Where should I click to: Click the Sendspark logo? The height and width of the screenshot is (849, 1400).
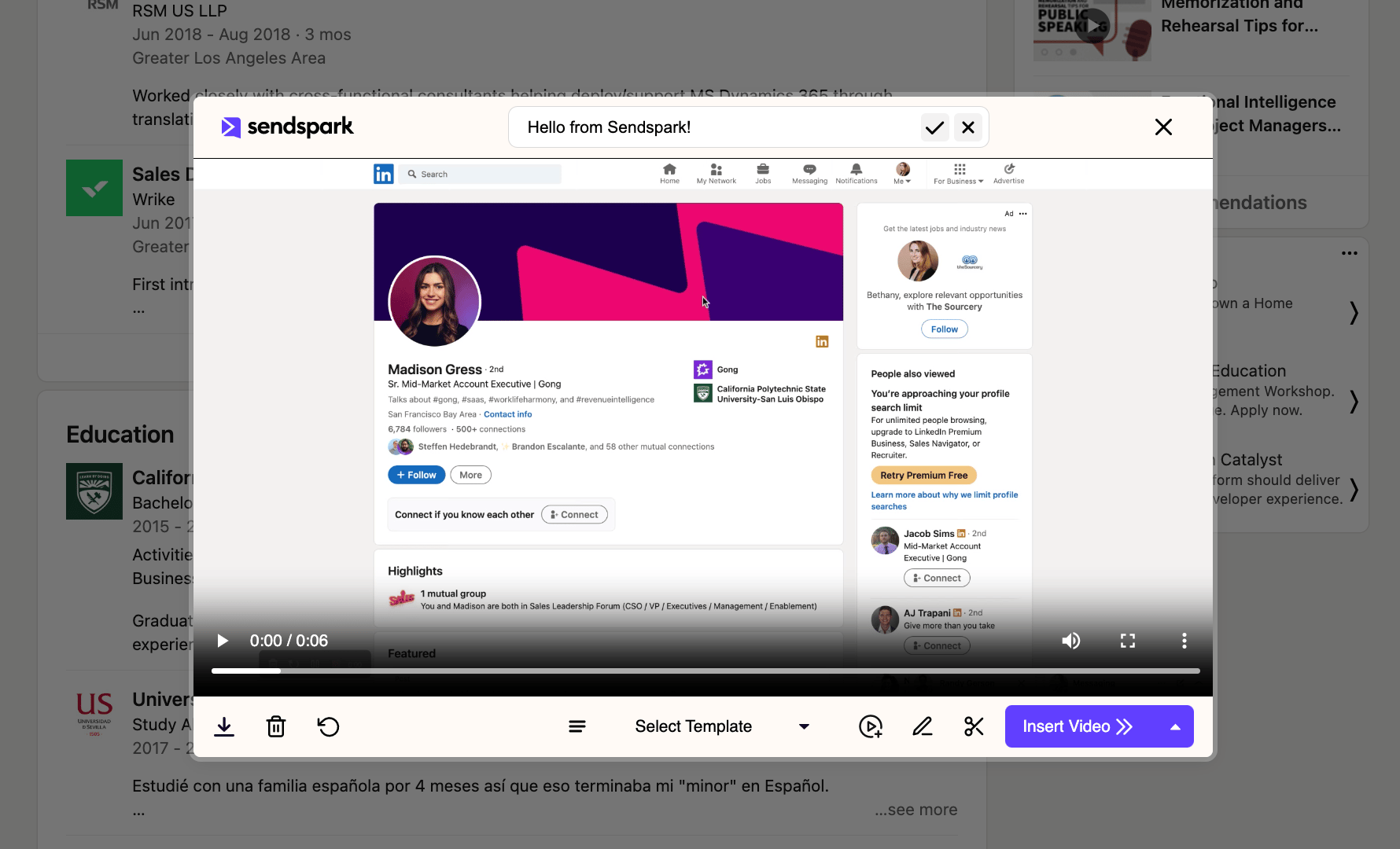point(288,127)
